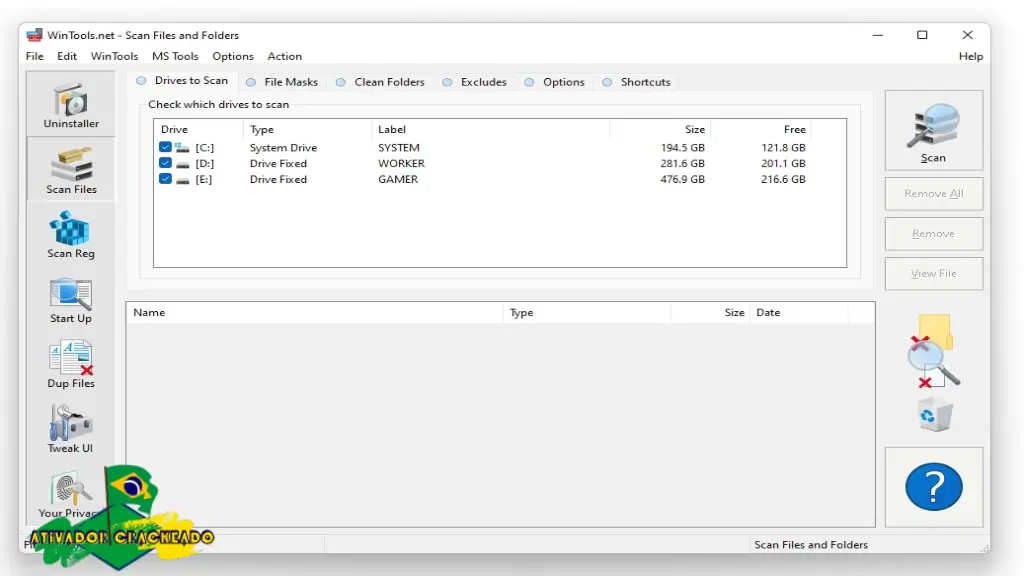Open the Uninstaller tool

coord(71,104)
